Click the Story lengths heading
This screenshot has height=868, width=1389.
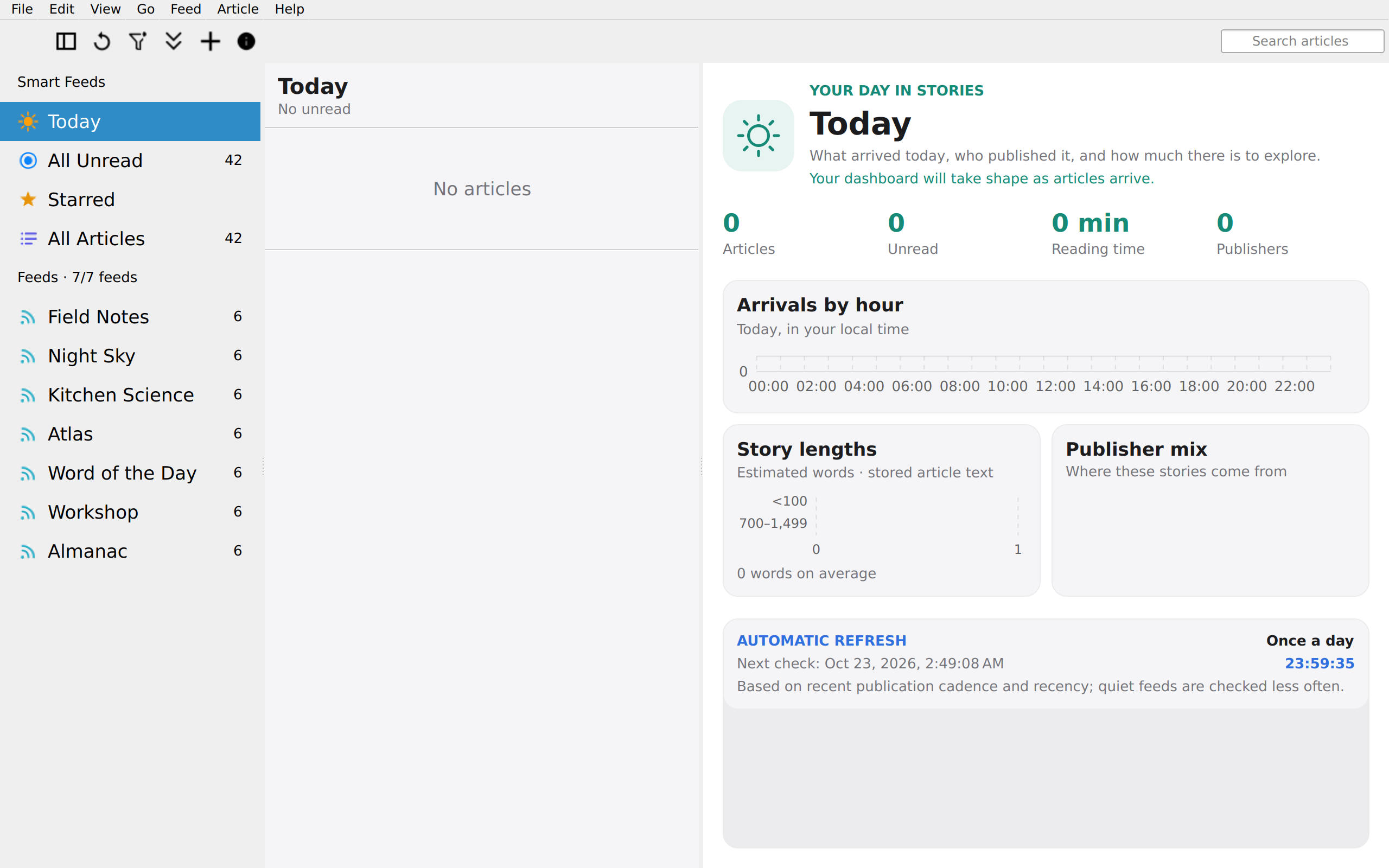[x=806, y=449]
